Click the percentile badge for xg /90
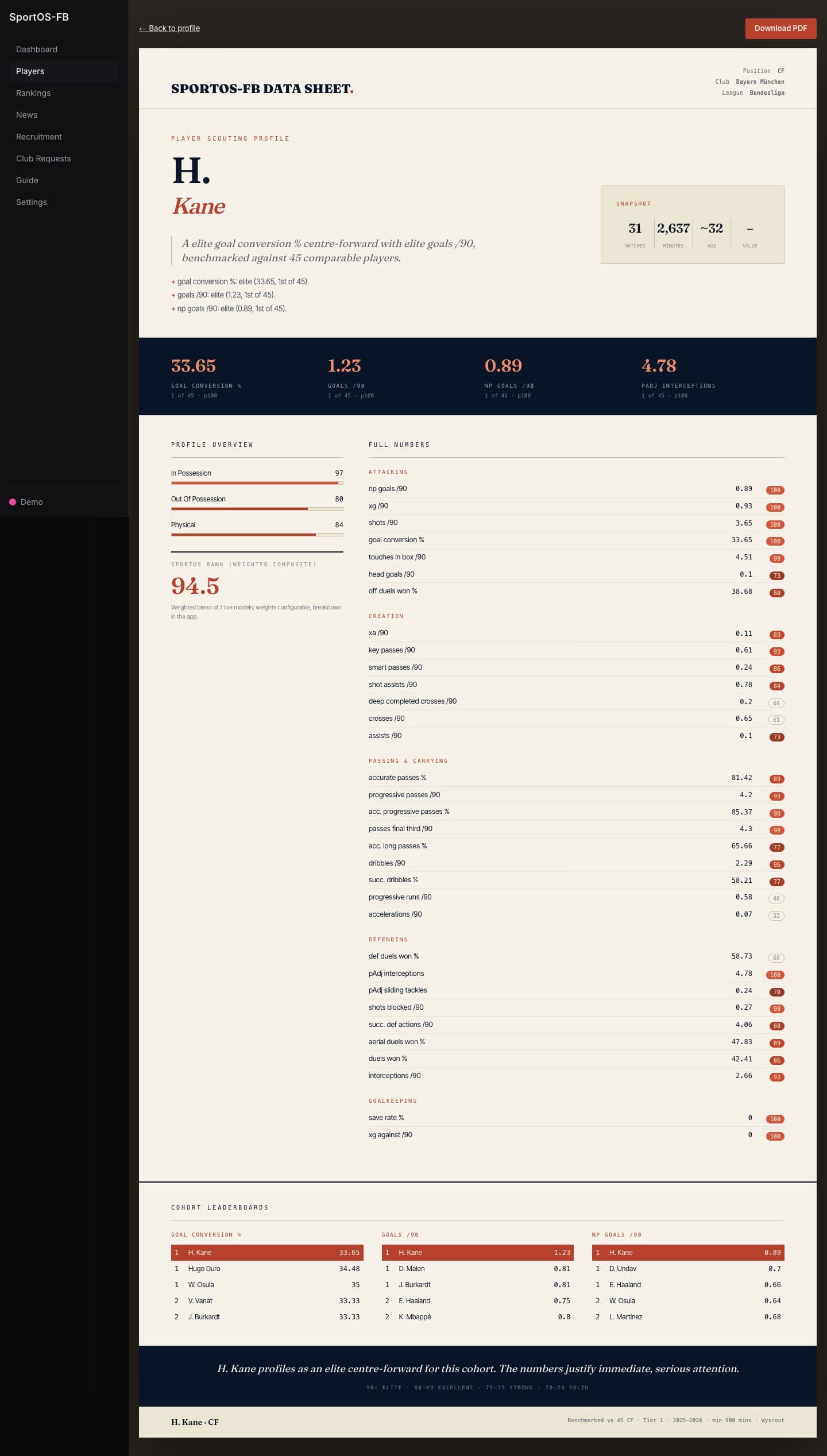 (775, 507)
